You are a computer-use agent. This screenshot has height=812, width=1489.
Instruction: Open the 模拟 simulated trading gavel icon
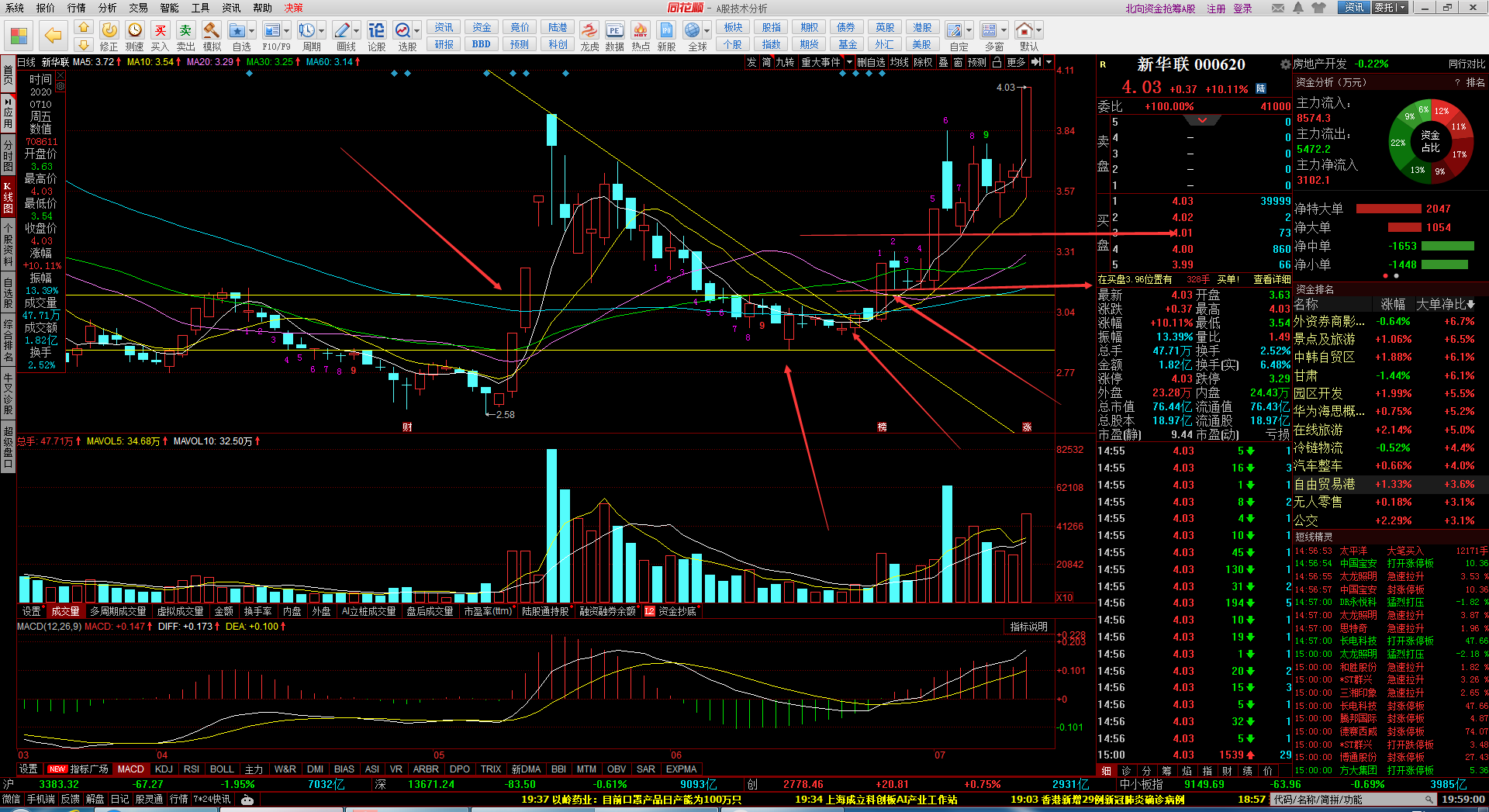211,30
